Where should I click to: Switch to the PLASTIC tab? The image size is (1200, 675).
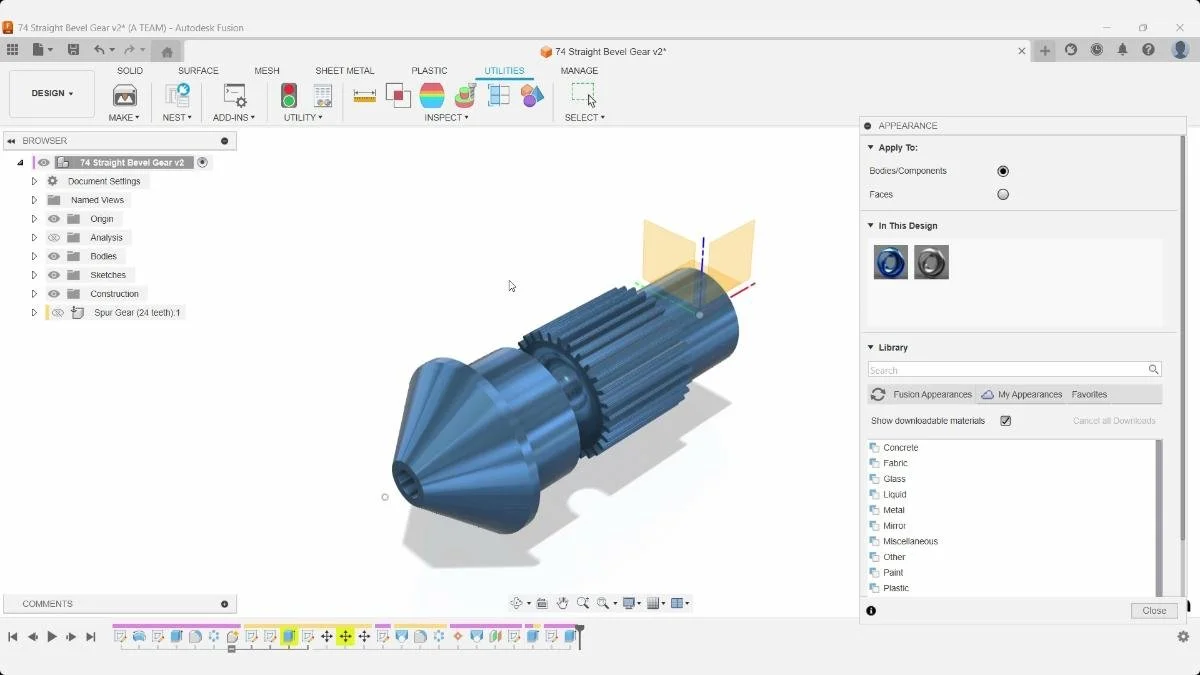point(429,71)
